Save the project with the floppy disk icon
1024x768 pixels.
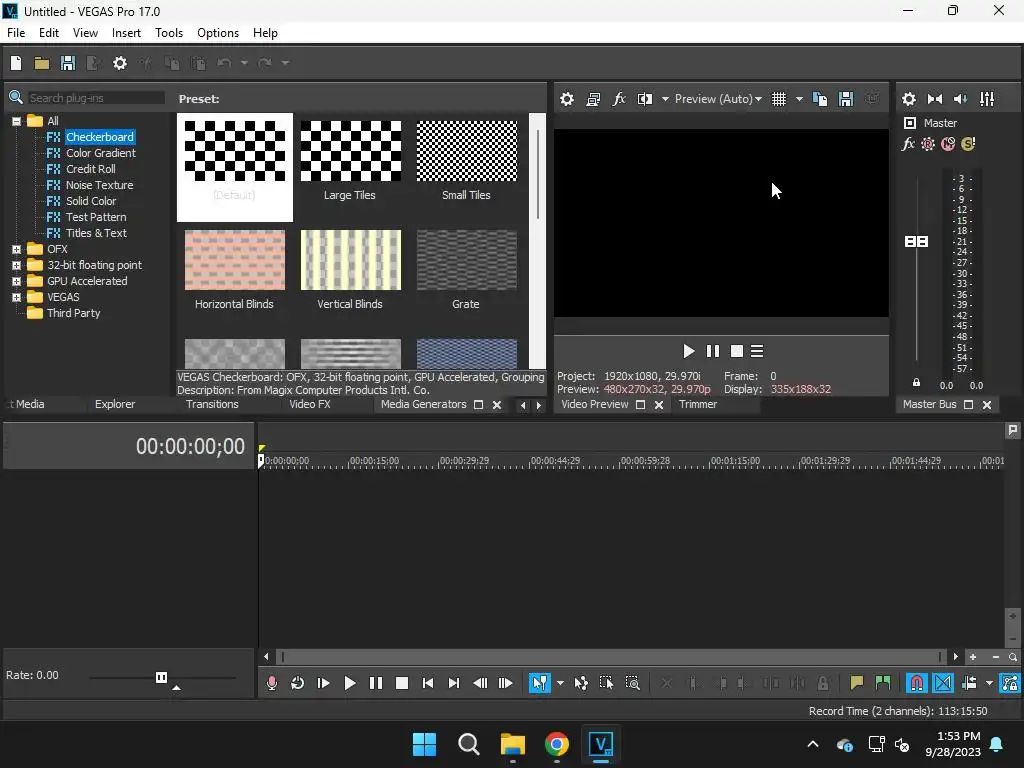[68, 63]
